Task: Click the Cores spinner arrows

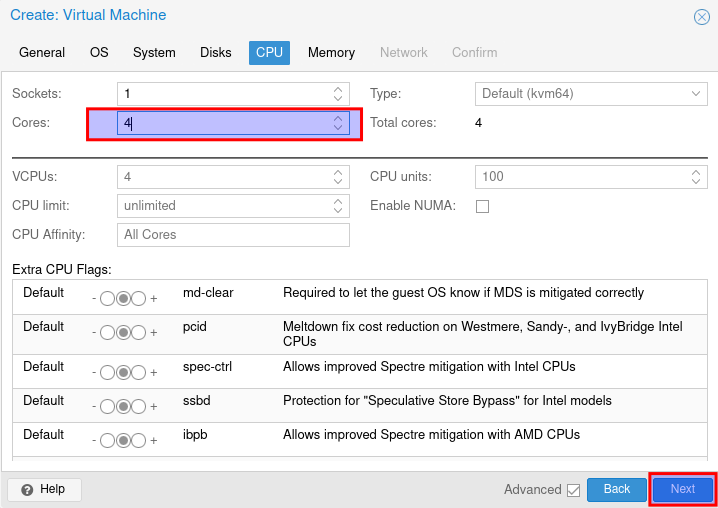Action: [338, 123]
